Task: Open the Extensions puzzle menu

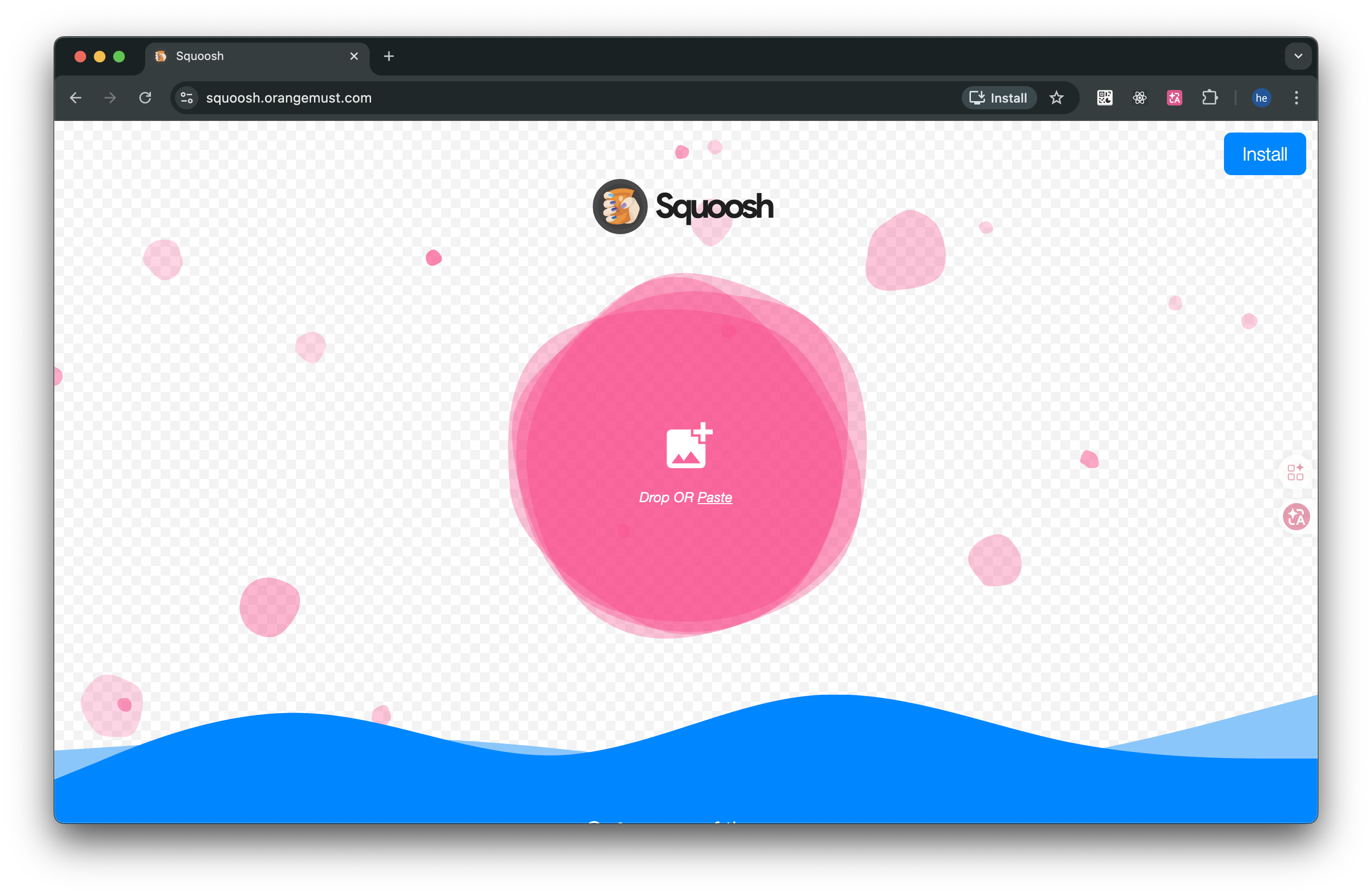Action: (x=1210, y=98)
